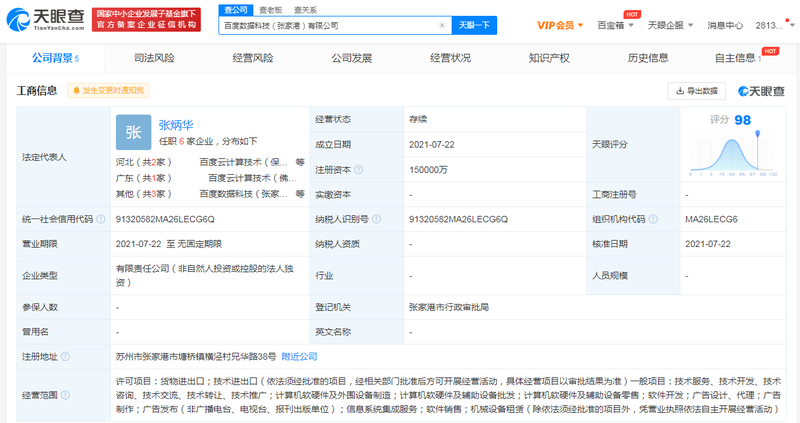The height and width of the screenshot is (423, 800).
Task: Open the legal representative 张炳华 link
Action: coord(176,125)
